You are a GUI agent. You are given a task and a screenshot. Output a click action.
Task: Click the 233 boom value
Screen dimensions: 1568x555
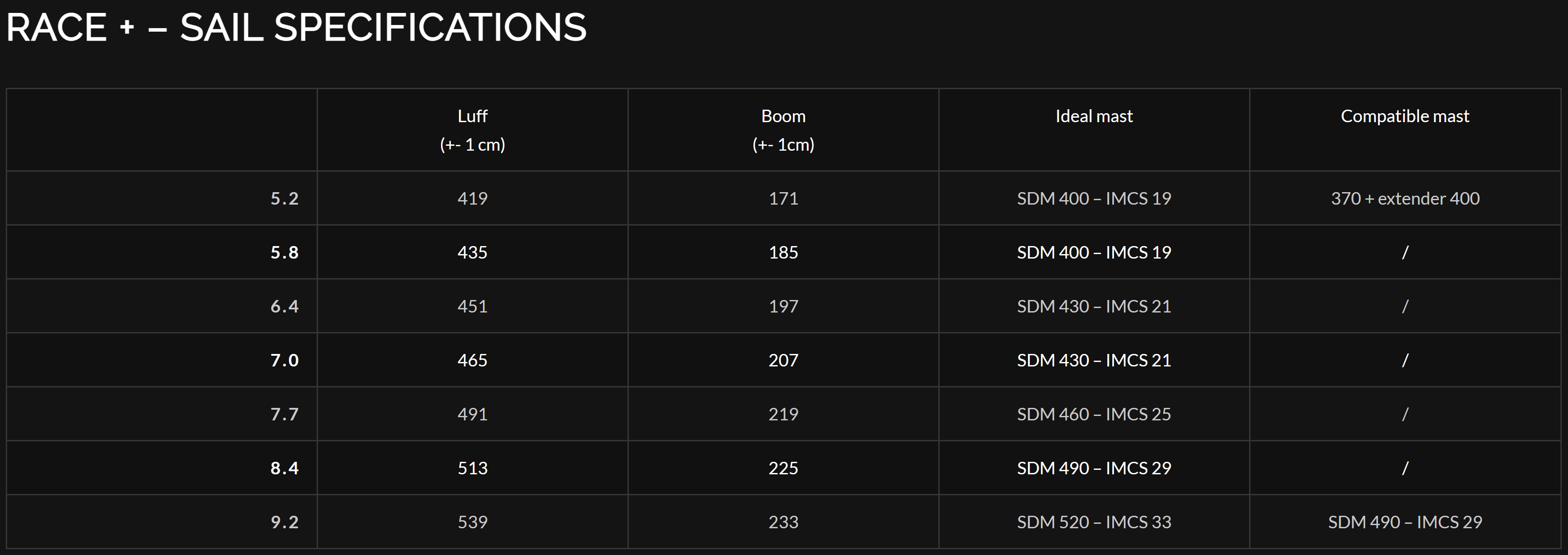(x=784, y=522)
